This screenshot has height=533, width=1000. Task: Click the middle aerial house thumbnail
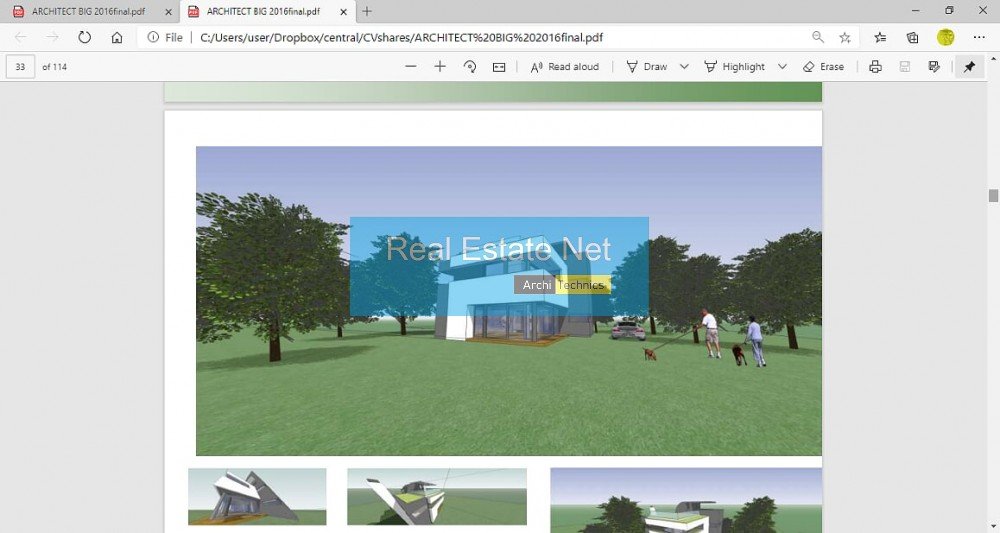pyautogui.click(x=437, y=497)
